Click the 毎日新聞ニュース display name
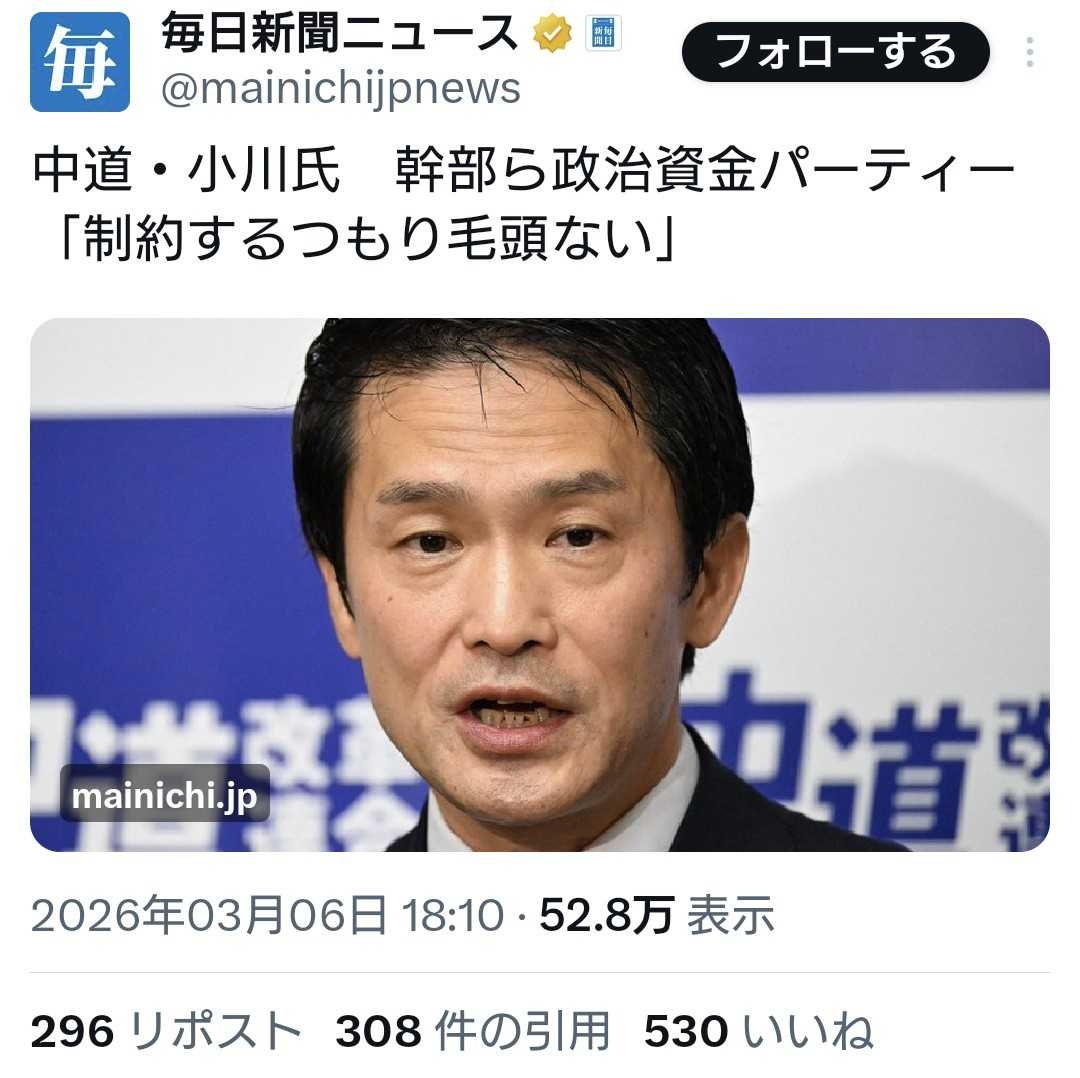Screen dimensions: 1080x1078 (339, 33)
